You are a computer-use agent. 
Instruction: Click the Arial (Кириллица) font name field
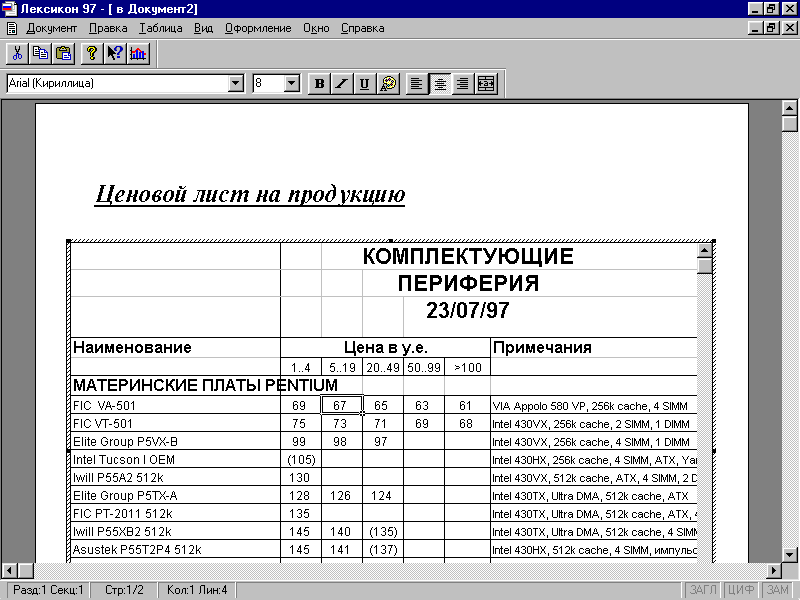pos(117,83)
